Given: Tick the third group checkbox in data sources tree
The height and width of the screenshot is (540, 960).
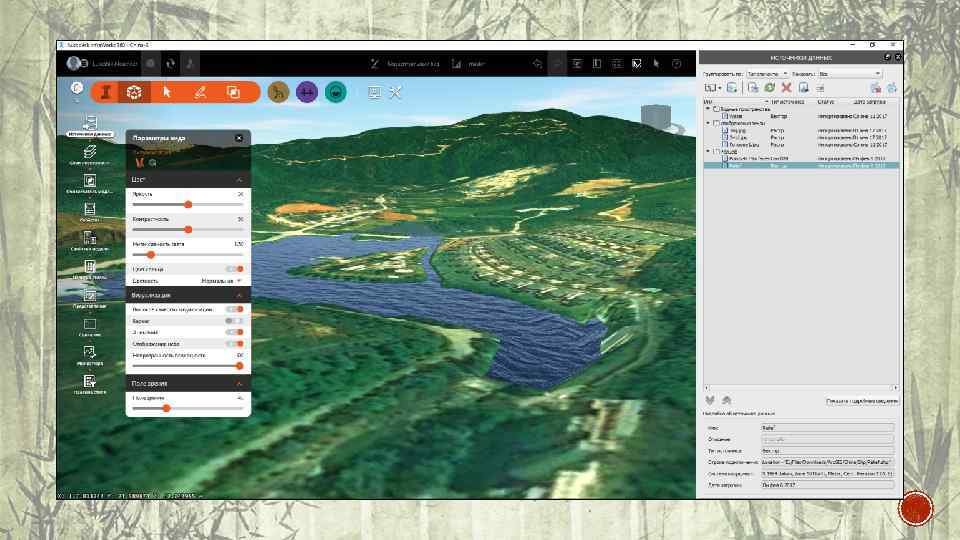Looking at the screenshot, I should click(x=716, y=151).
